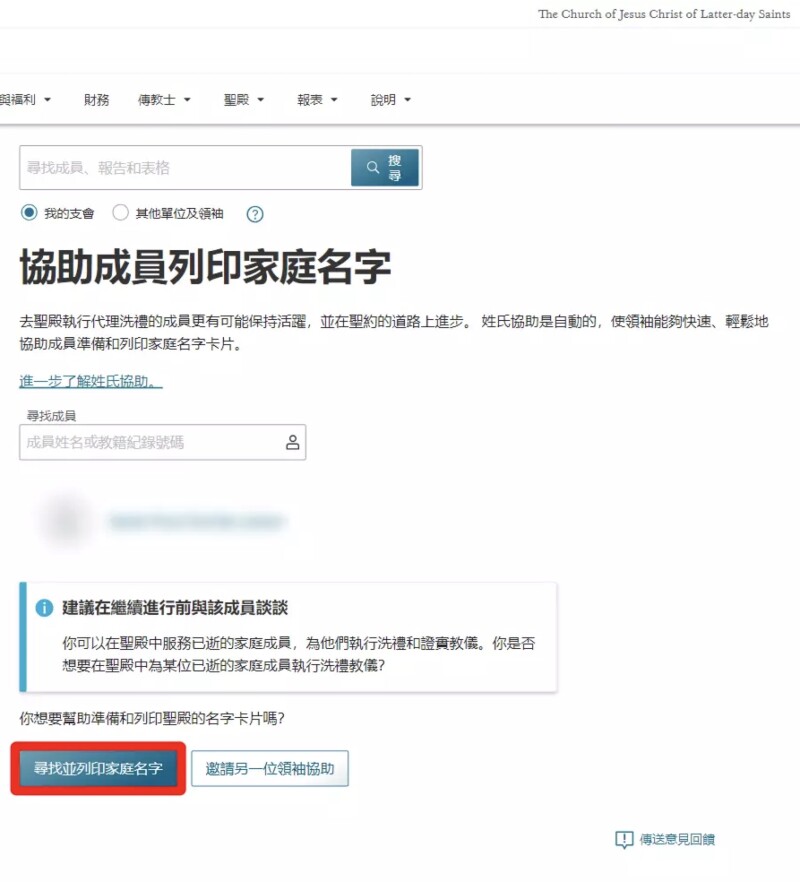Click the 邀請另一位領袖協助 button
The height and width of the screenshot is (882, 800).
270,768
